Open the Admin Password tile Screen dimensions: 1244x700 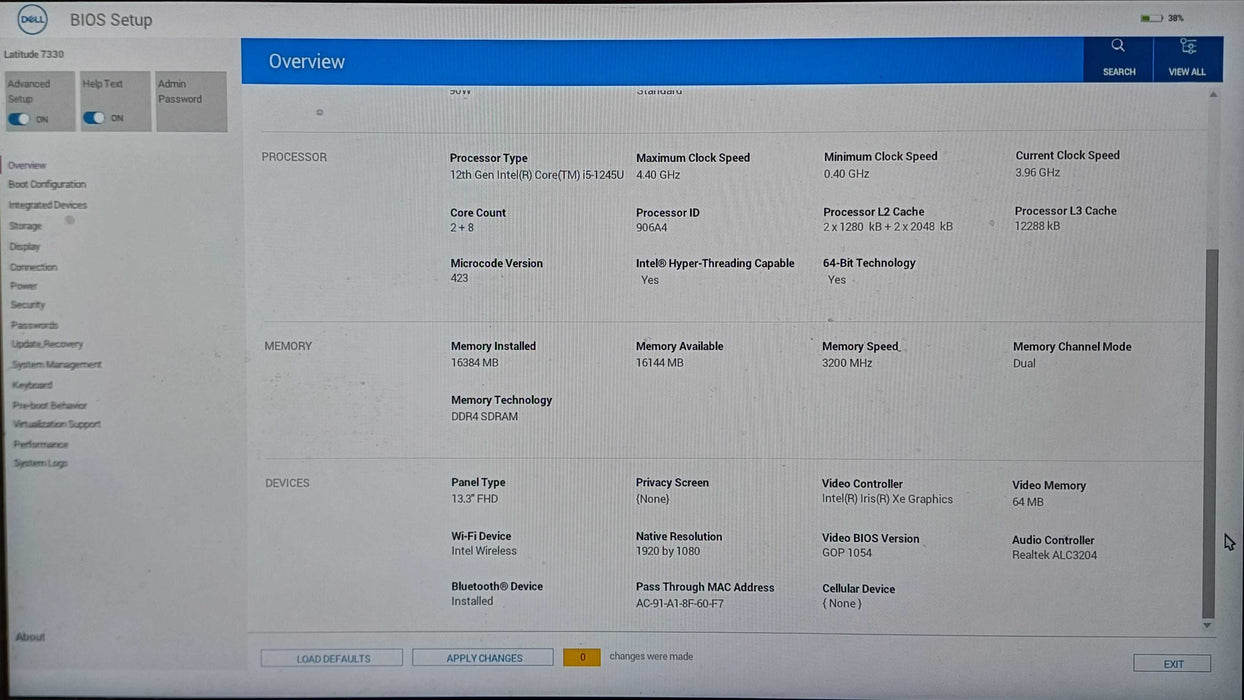[191, 101]
